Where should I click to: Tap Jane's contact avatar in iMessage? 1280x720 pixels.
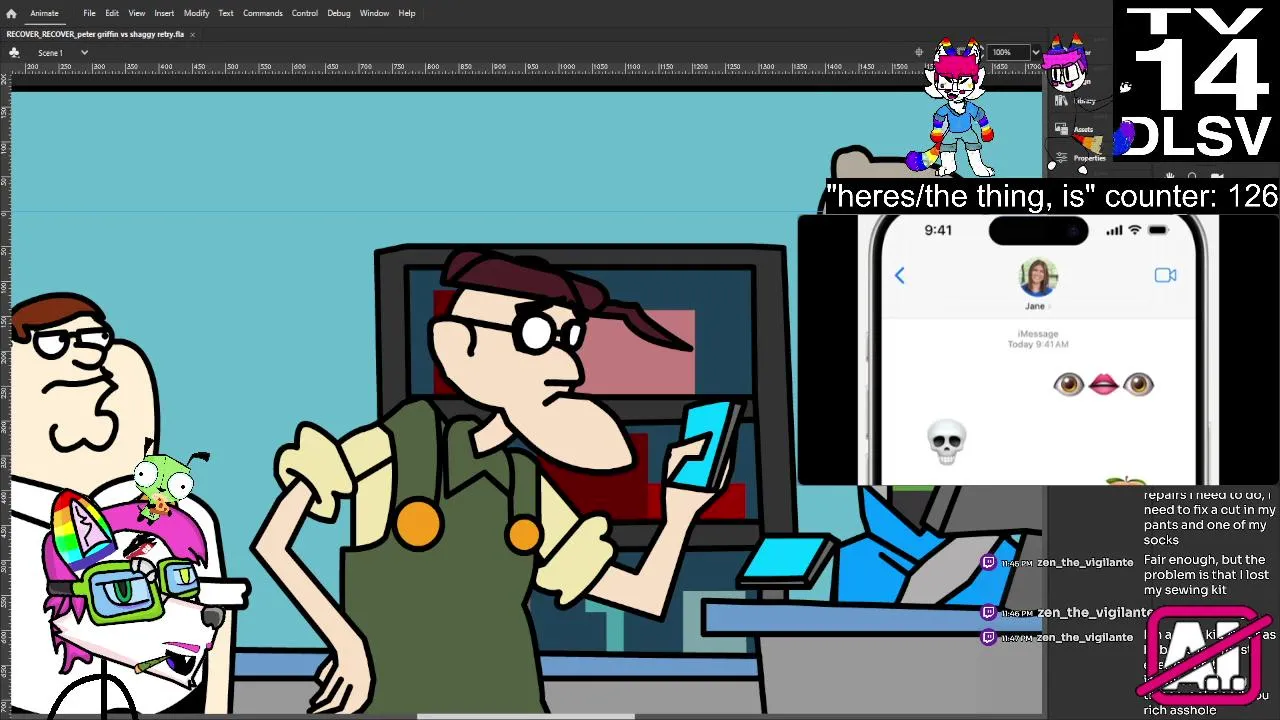point(1037,277)
